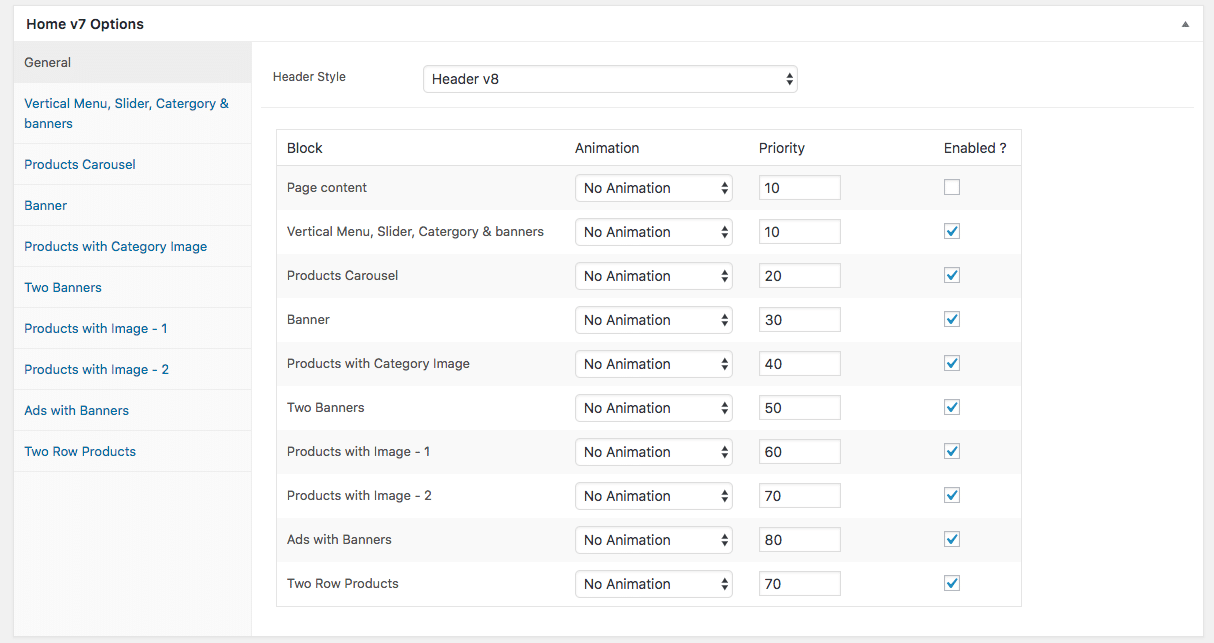Click the Header Style label
1214x643 pixels.
[x=309, y=76]
